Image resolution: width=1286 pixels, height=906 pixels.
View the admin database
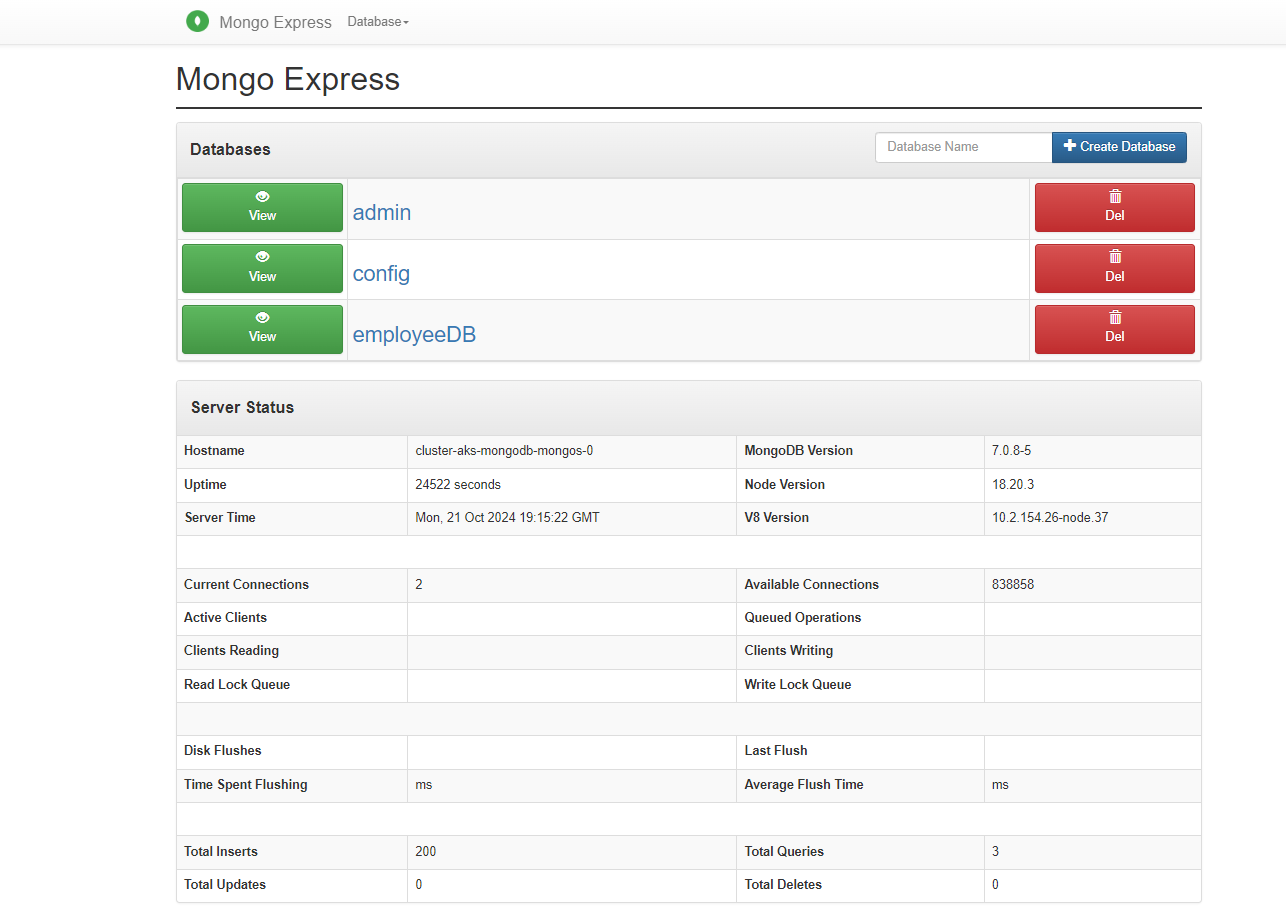(x=262, y=208)
